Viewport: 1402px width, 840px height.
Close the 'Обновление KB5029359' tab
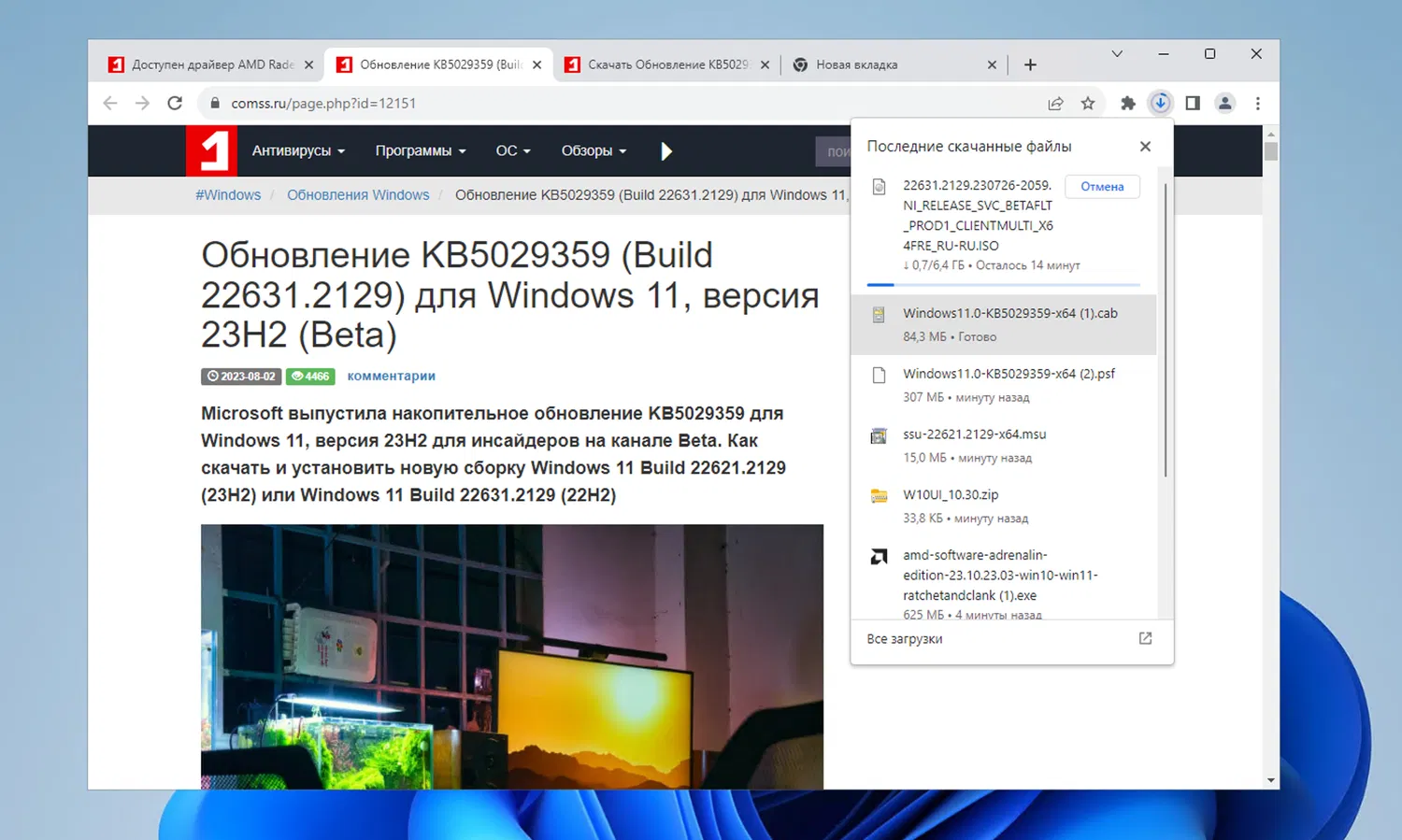(536, 64)
